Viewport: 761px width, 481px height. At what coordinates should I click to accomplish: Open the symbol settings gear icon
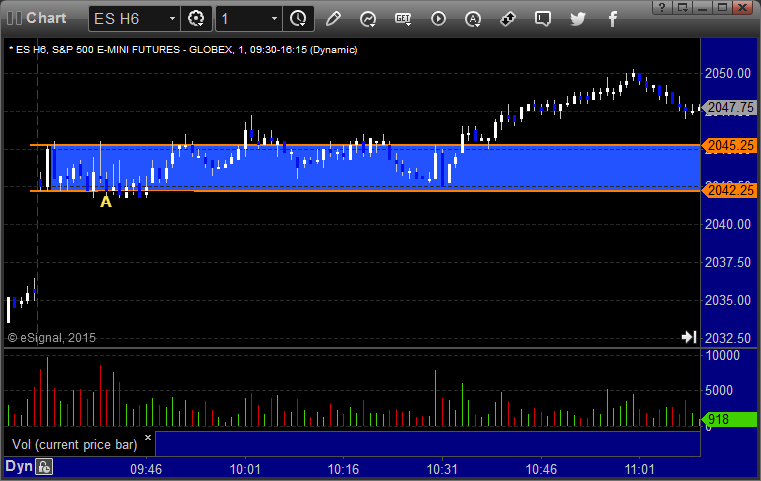pos(196,19)
